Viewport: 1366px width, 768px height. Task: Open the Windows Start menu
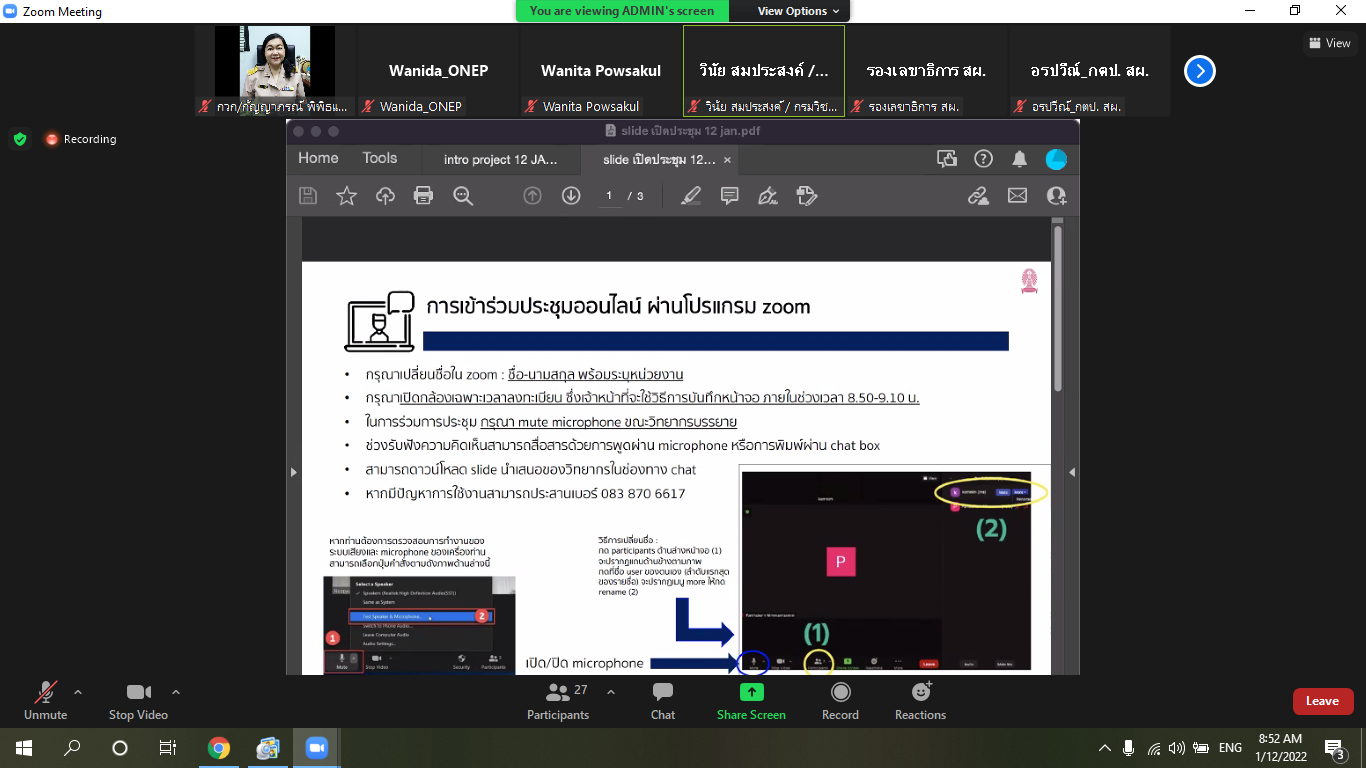(x=24, y=748)
